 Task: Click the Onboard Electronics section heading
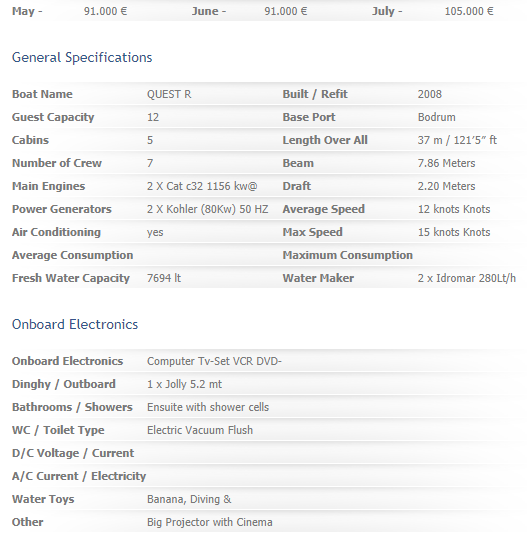pyautogui.click(x=75, y=325)
